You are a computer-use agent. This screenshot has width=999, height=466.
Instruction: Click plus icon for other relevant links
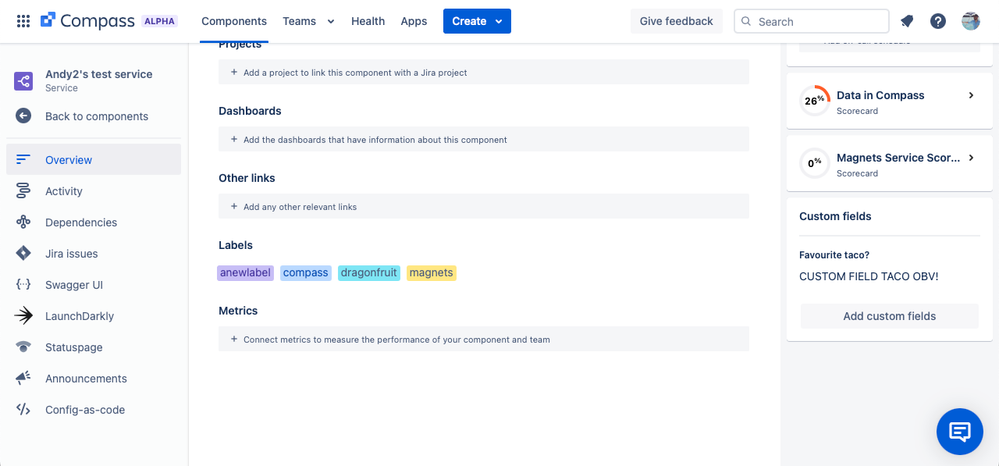coord(234,207)
